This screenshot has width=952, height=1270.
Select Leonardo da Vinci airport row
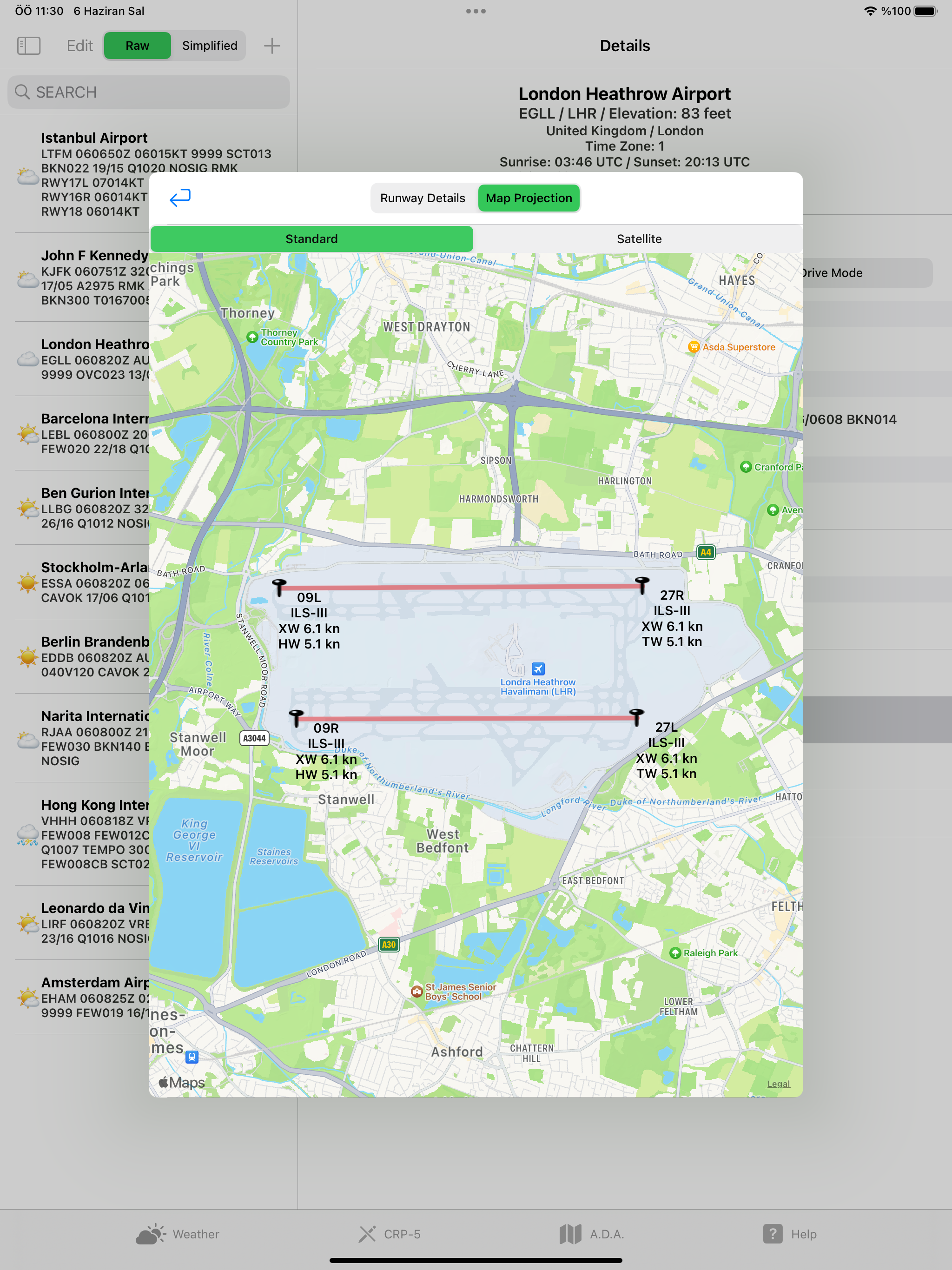click(75, 923)
